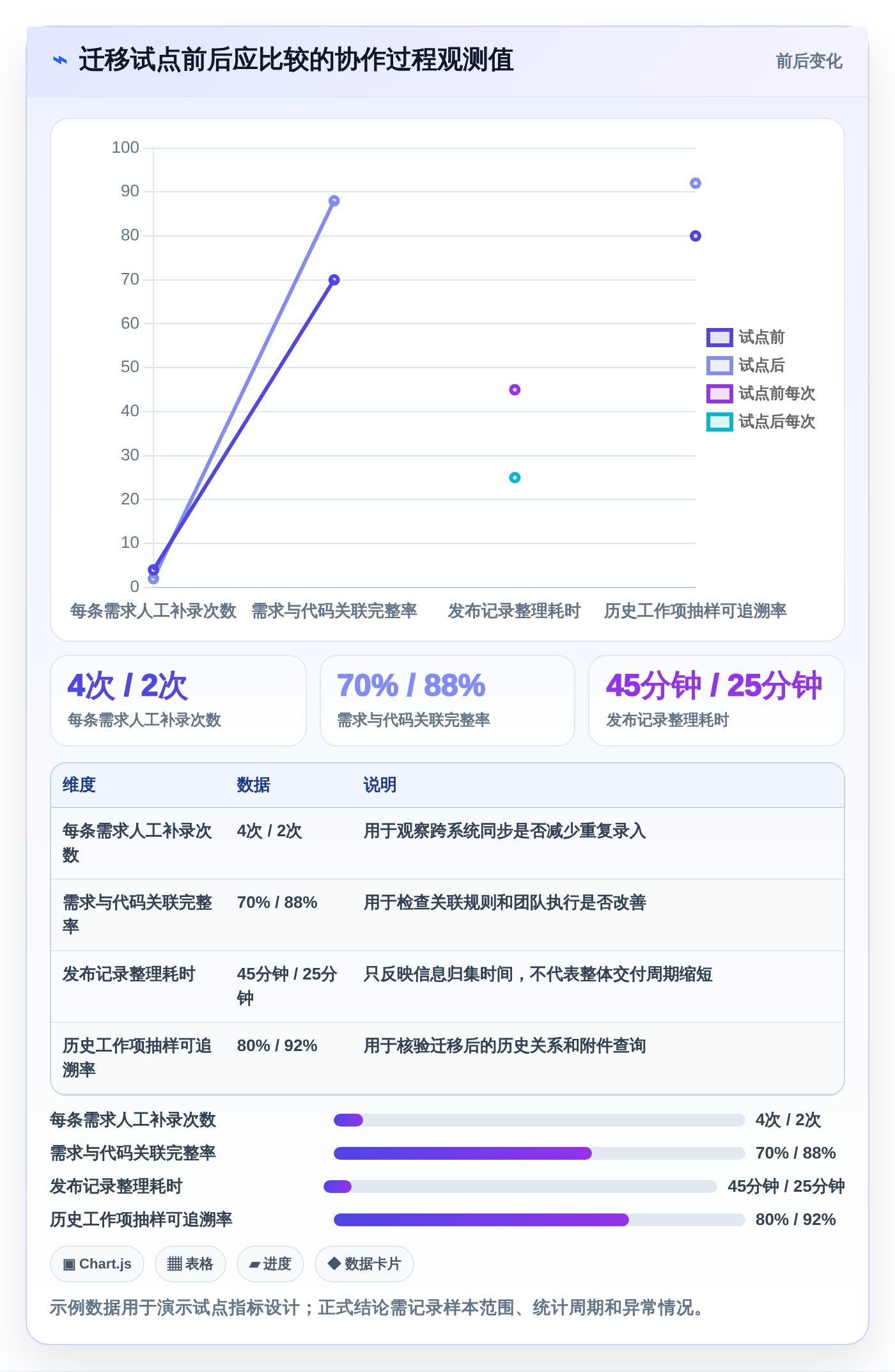
Task: Select table text 只反映信息归集时间，不代表整体交付周期缩短
Action: pos(538,974)
